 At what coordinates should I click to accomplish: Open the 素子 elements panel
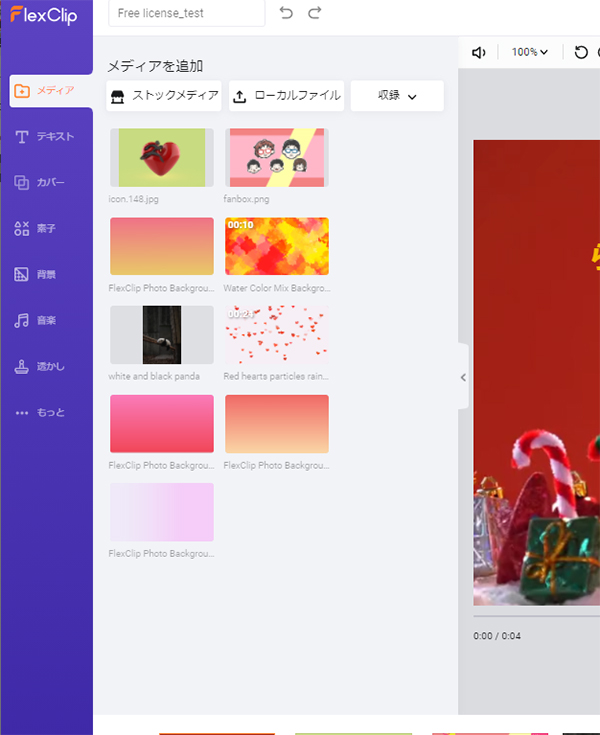click(46, 228)
